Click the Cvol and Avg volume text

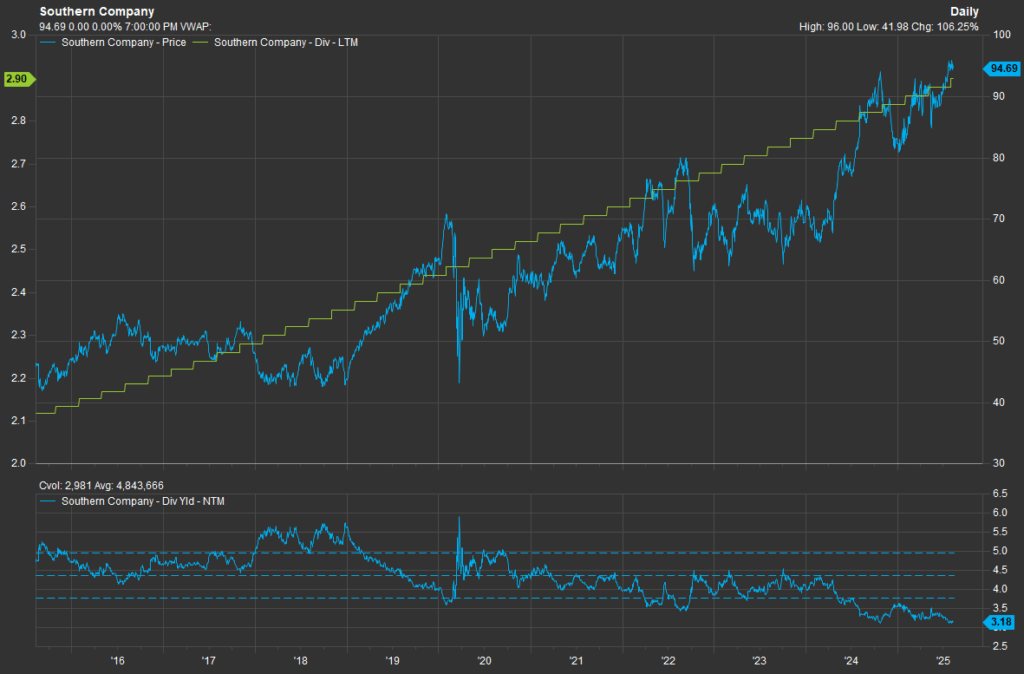tap(101, 485)
